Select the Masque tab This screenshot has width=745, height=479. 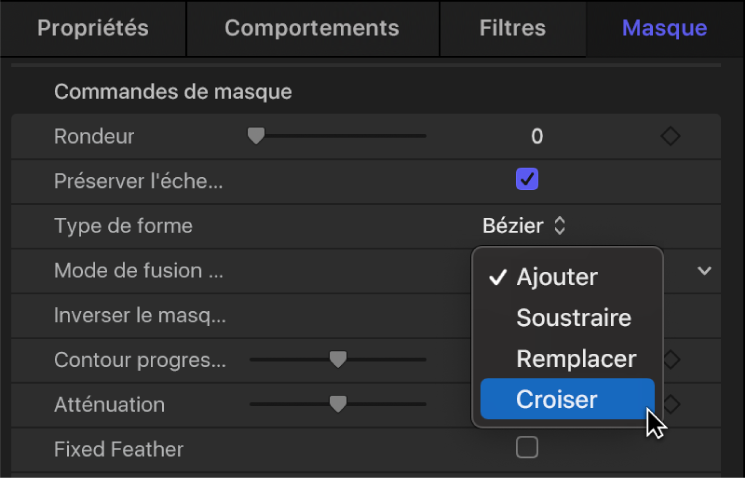coord(664,28)
